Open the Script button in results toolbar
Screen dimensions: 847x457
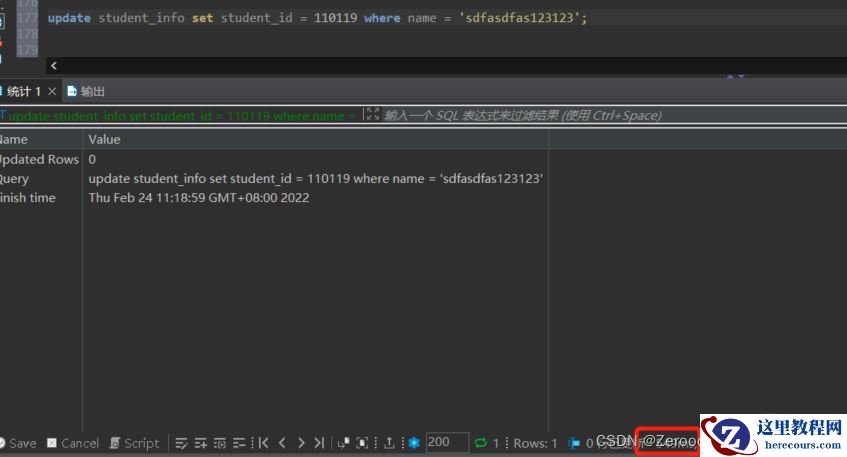[135, 443]
